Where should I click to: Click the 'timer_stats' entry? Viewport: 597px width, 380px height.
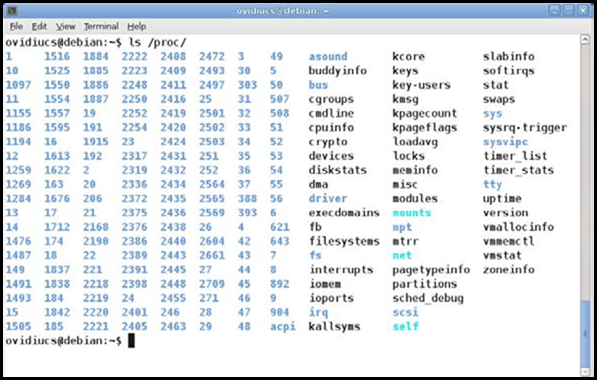tap(518, 170)
